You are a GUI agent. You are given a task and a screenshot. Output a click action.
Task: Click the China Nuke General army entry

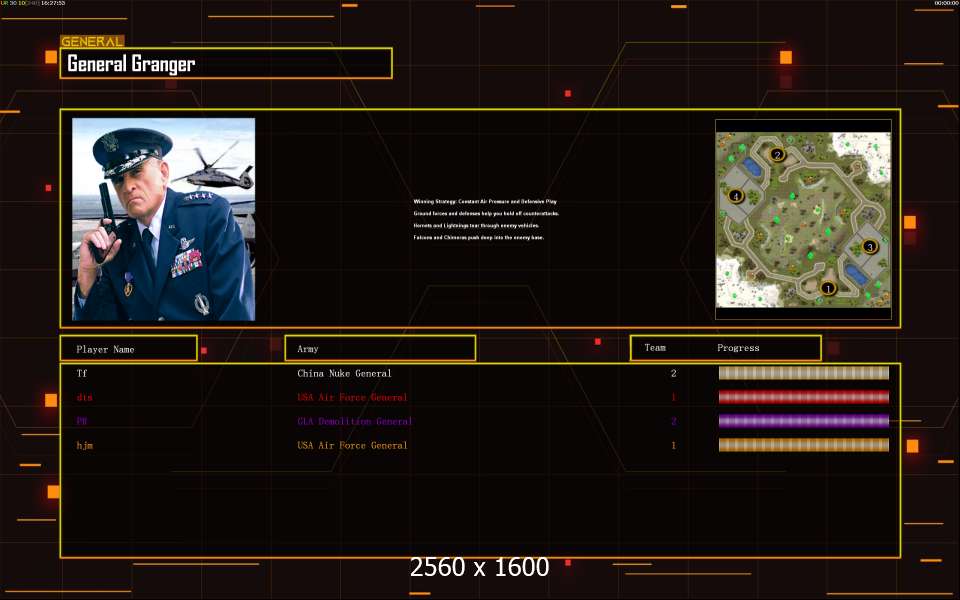coord(344,373)
